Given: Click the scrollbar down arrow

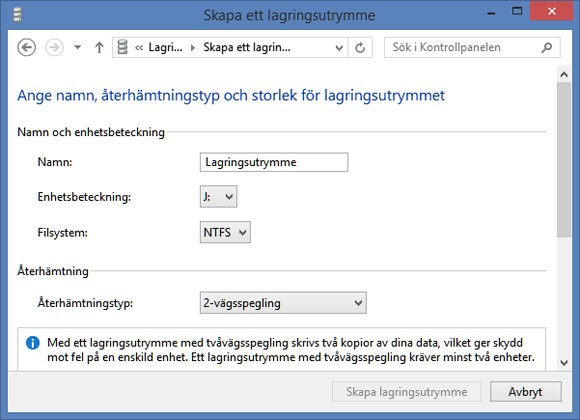Looking at the screenshot, I should pos(564,363).
